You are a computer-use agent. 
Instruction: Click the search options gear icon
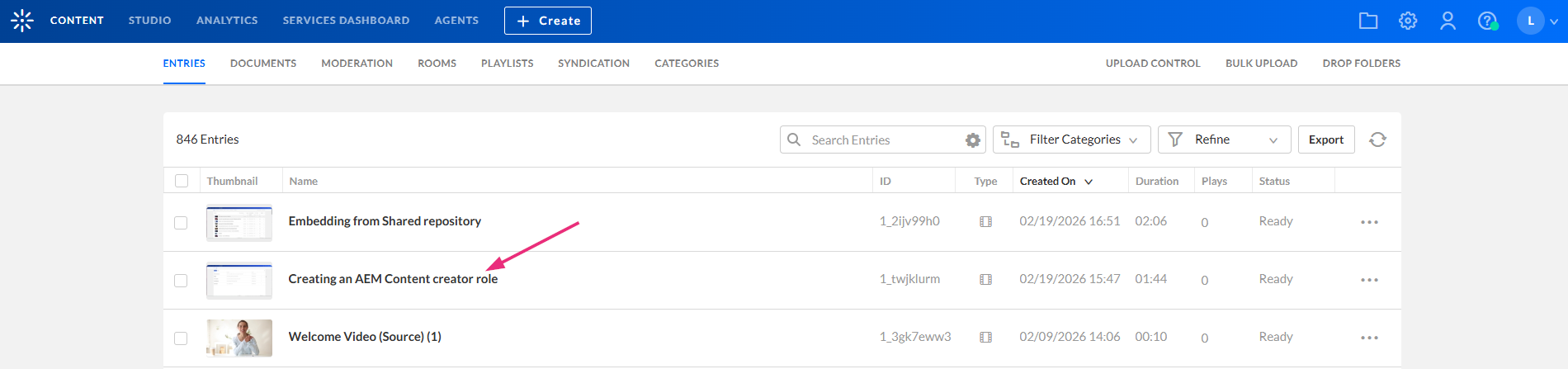[973, 140]
